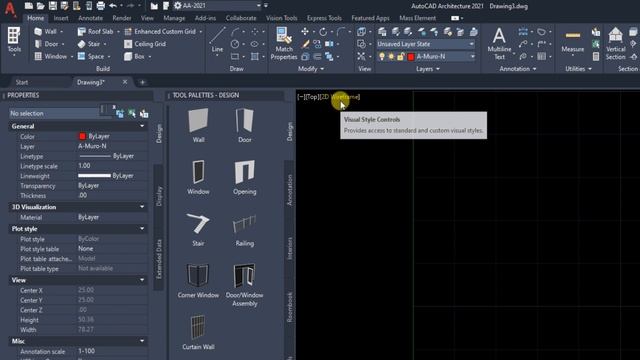Click the [Top] view control label

coord(312,97)
